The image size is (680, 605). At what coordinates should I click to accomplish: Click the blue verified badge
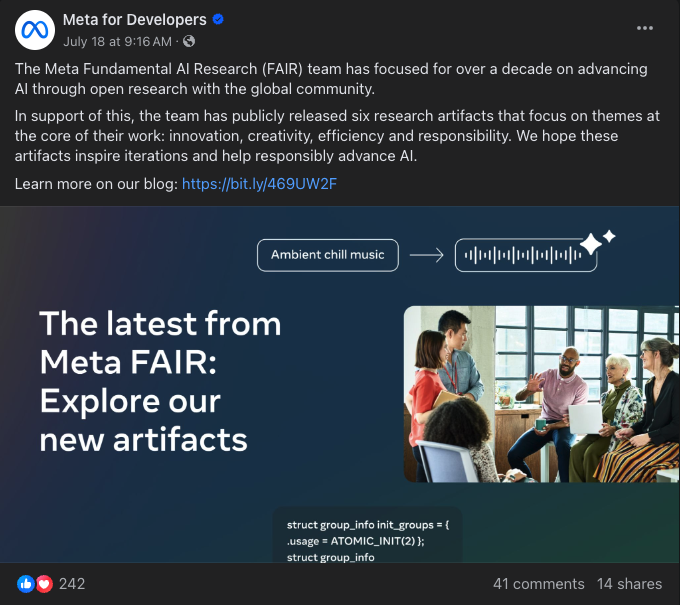218,20
